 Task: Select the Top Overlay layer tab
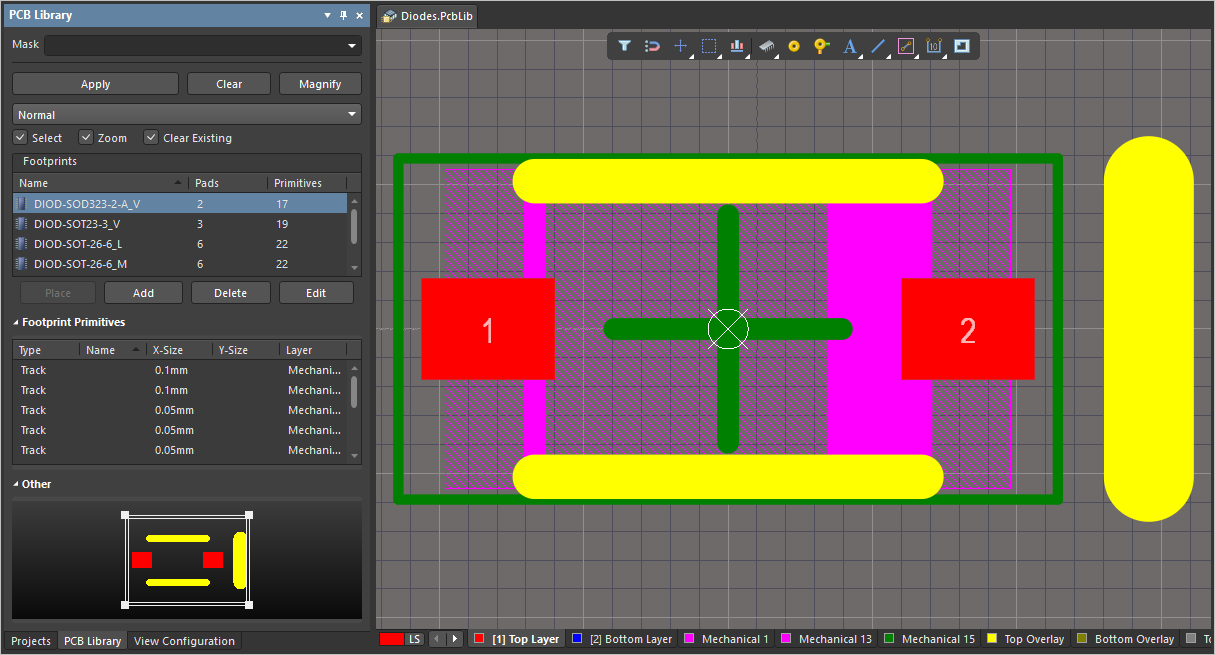pos(1025,639)
